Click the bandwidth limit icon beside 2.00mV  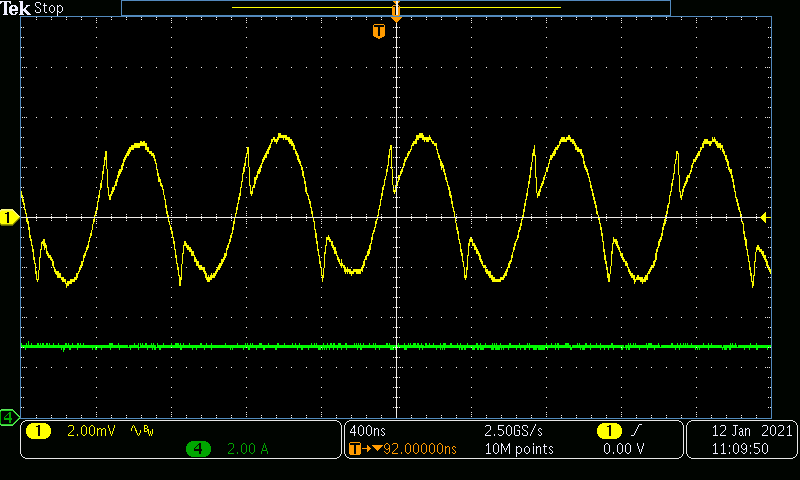143,431
